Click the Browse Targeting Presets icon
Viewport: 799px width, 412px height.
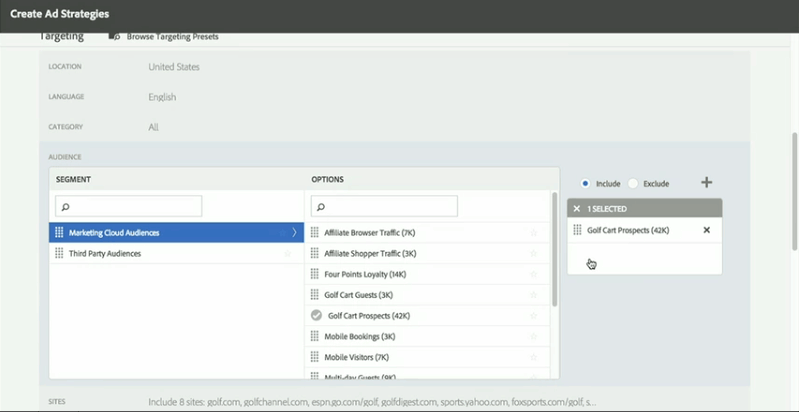click(114, 37)
